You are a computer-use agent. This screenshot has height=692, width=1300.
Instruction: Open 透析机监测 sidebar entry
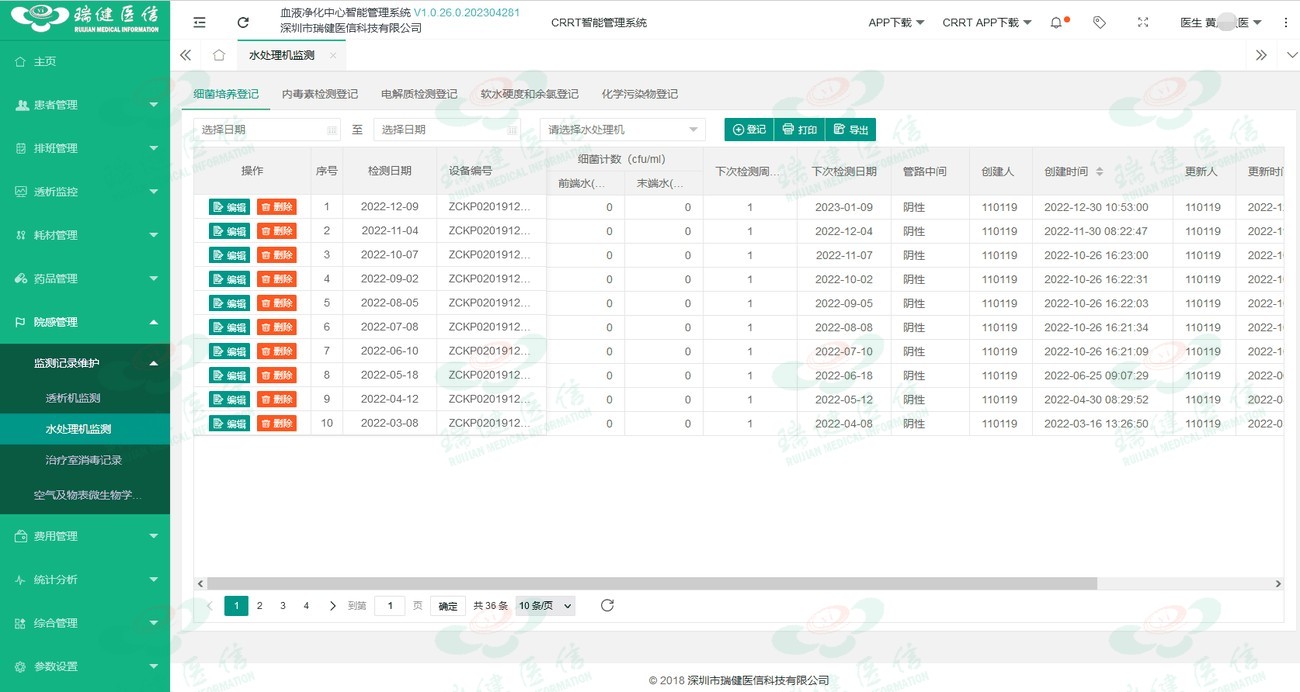[85, 398]
